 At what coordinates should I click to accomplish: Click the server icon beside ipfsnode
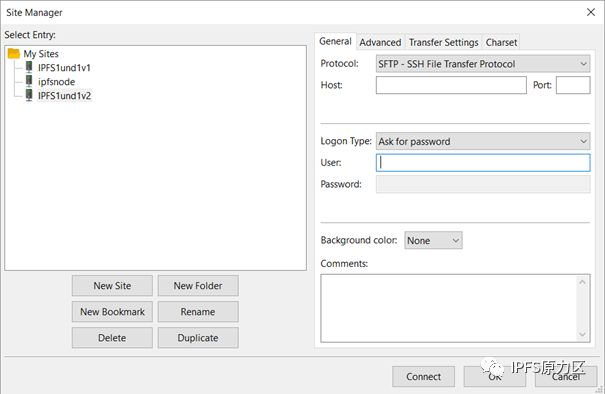click(x=29, y=81)
